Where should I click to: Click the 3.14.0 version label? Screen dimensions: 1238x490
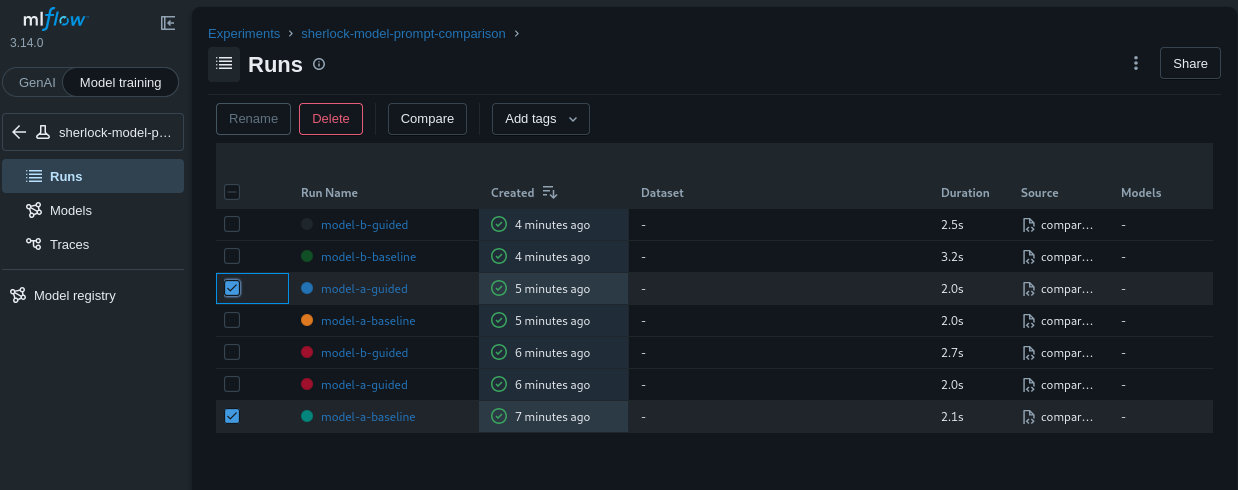pos(27,43)
